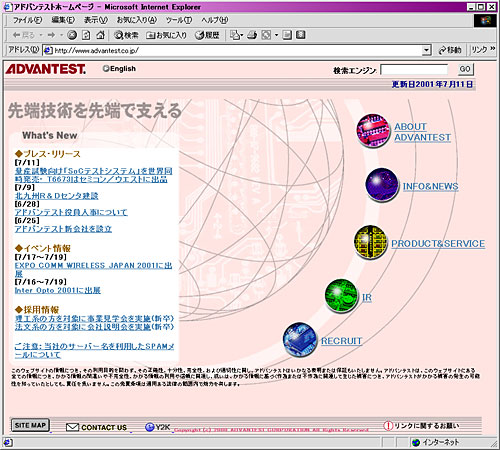The image size is (500, 450).
Task: Open the CONTACT US link
Action: coord(104,427)
